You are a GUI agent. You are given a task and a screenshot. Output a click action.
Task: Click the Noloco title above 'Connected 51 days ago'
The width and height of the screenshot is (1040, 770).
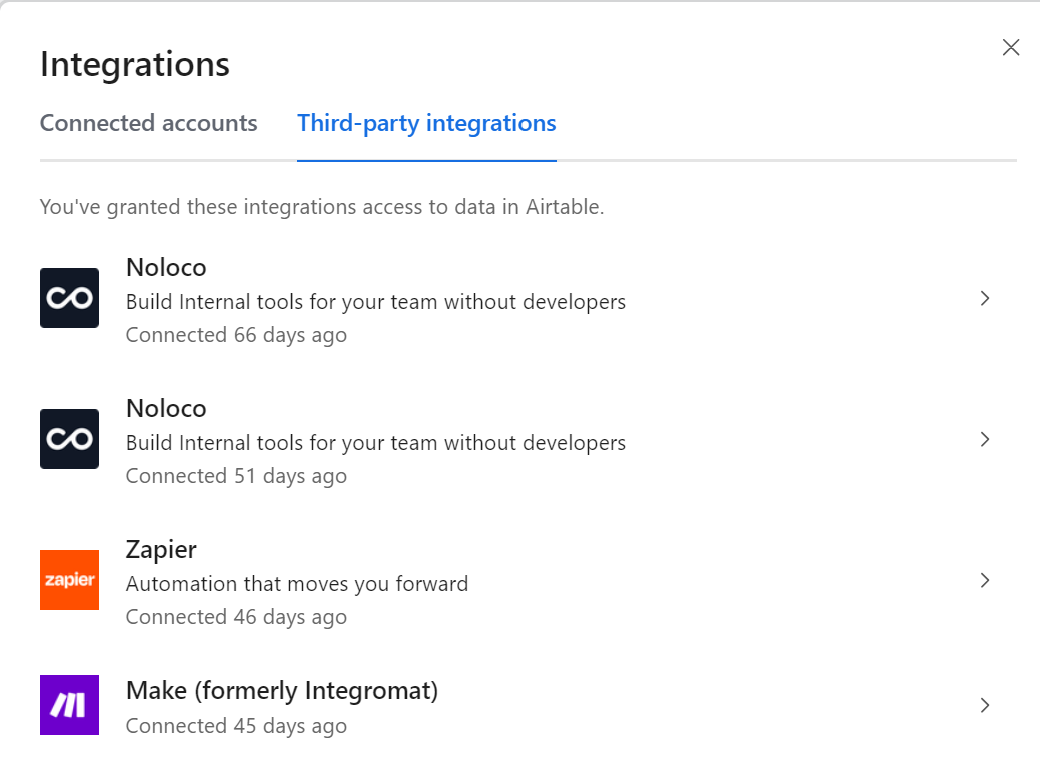[x=166, y=408]
